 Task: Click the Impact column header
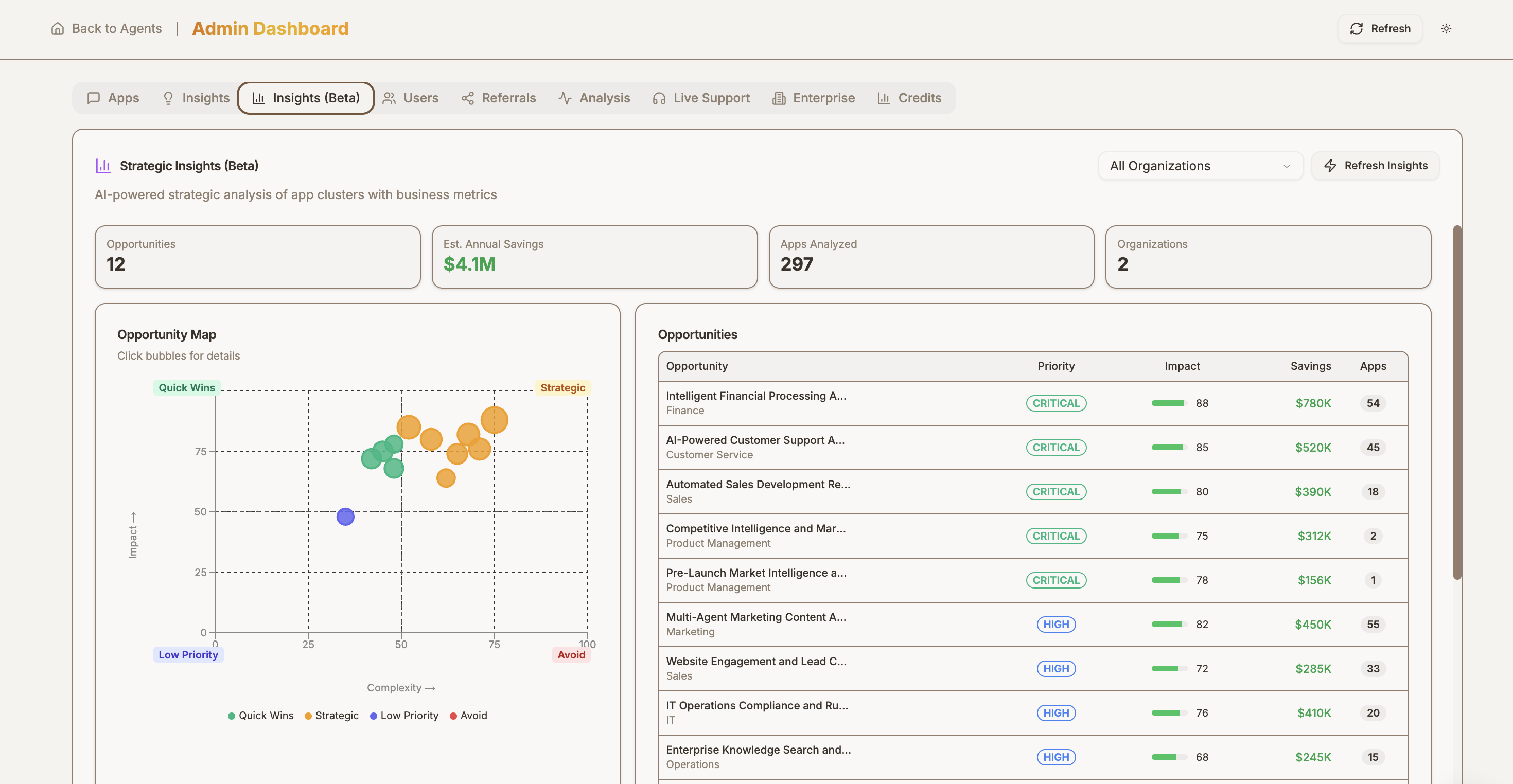pos(1182,366)
